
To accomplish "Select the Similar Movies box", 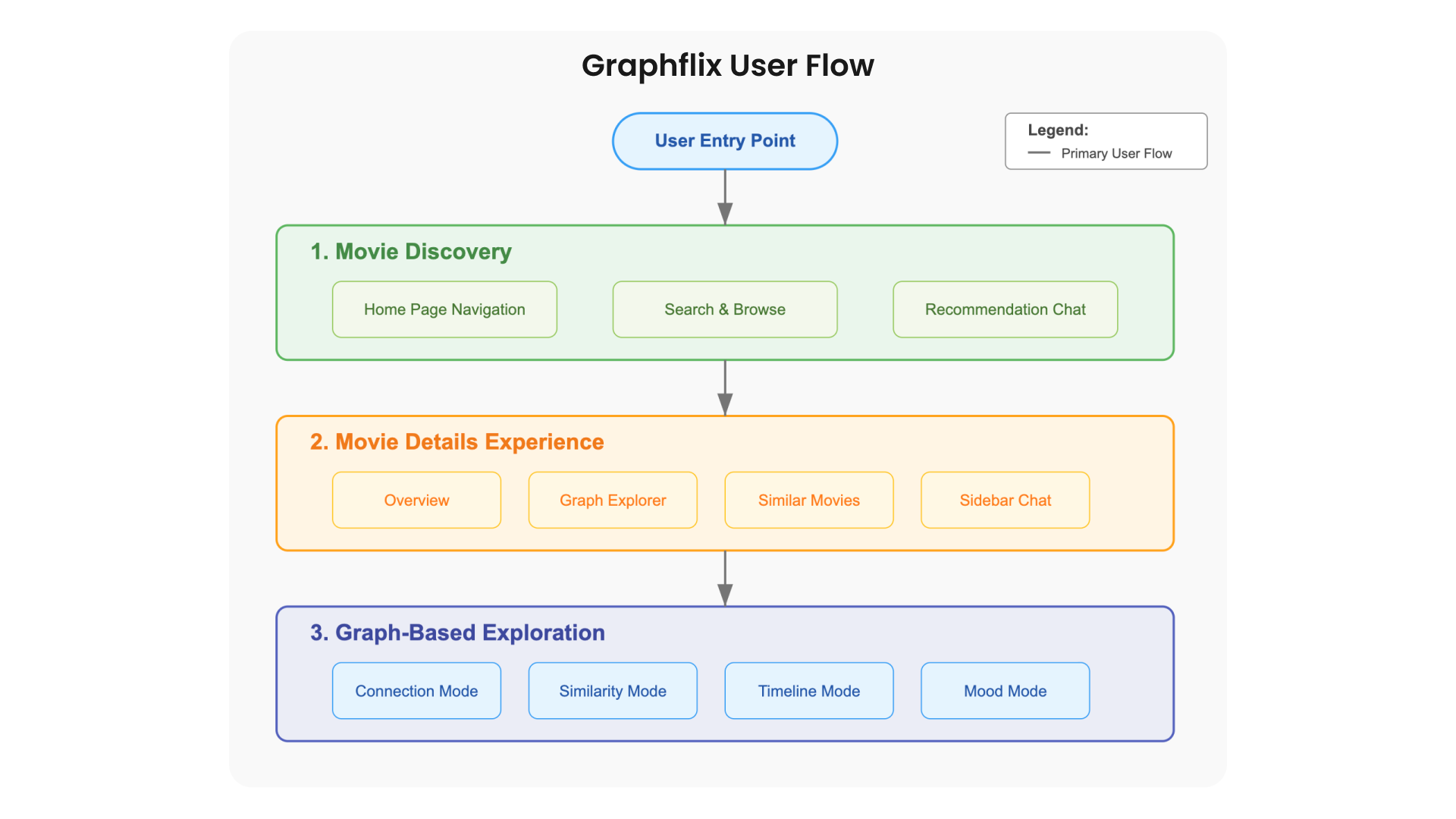I will click(x=808, y=500).
